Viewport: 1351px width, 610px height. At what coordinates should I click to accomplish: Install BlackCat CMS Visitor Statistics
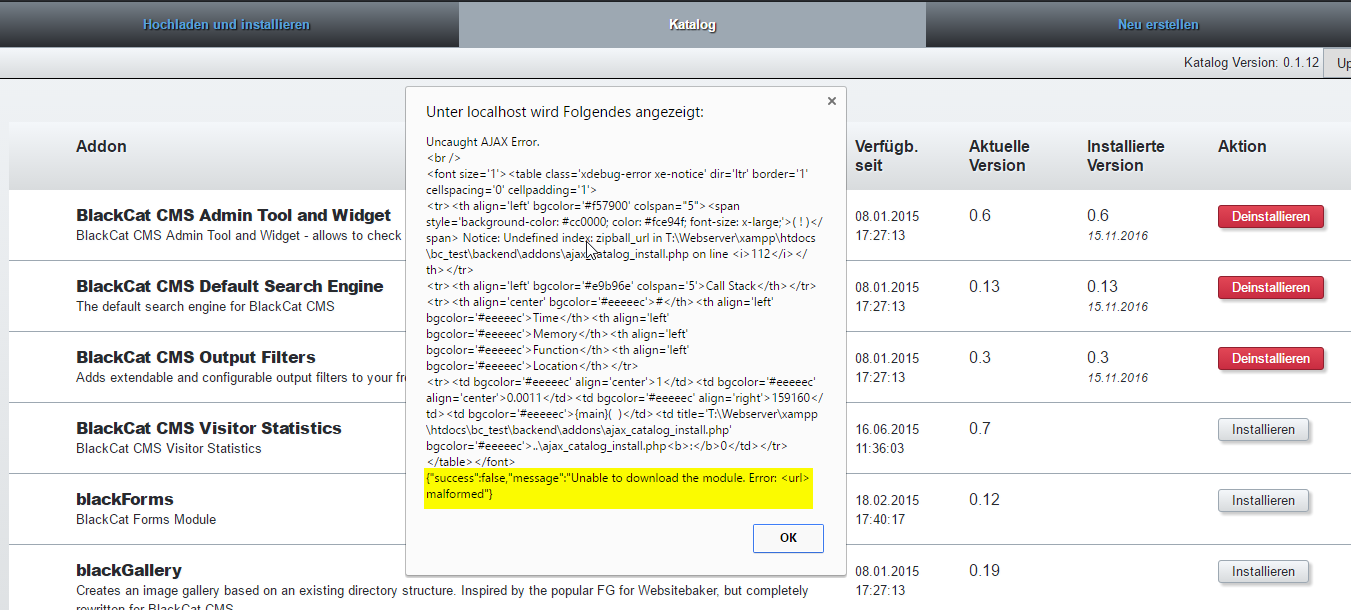1263,429
